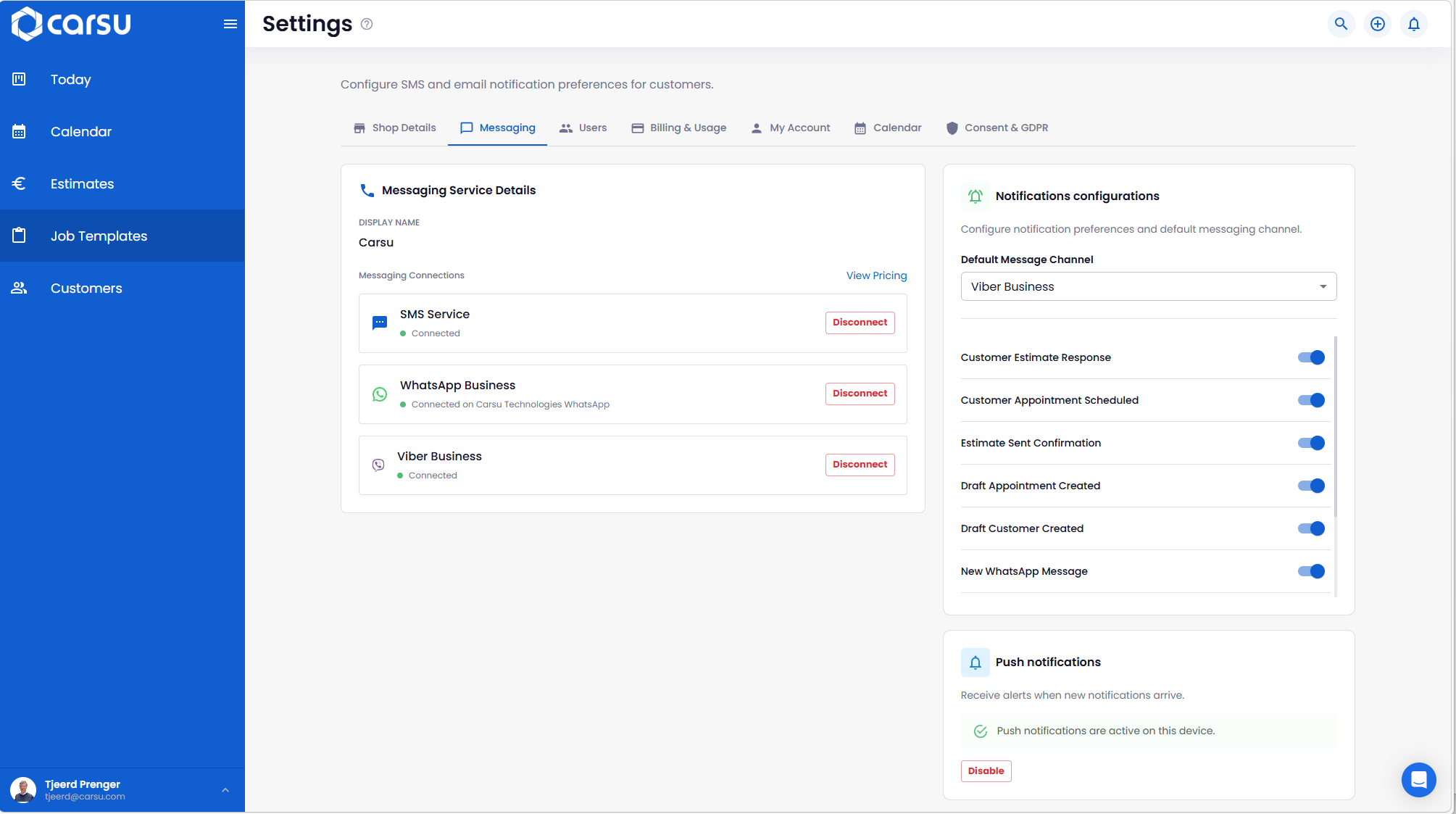Open the chat support bubble

1419,780
